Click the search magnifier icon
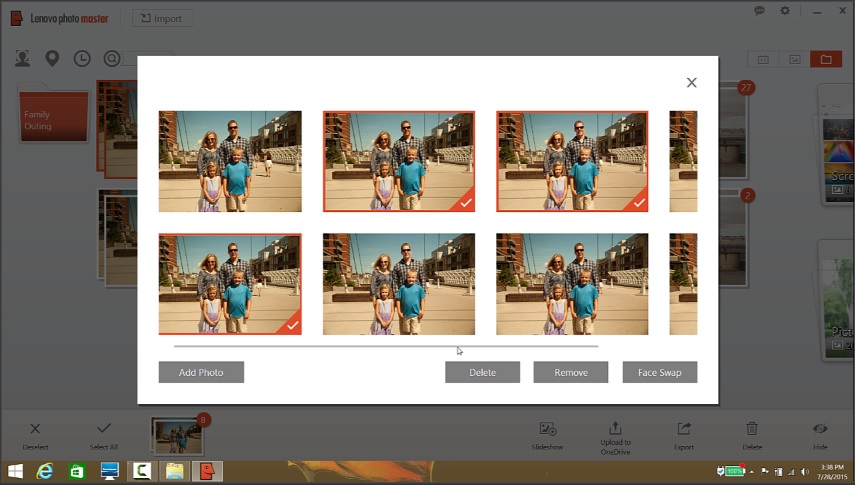This screenshot has width=855, height=485. click(112, 58)
